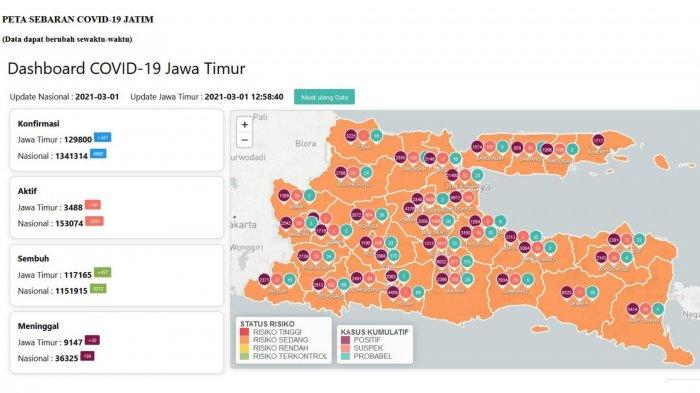Image resolution: width=700 pixels, height=393 pixels.
Task: Select Trenggalek's teal probable-cases marker
Action: pyautogui.click(x=343, y=284)
